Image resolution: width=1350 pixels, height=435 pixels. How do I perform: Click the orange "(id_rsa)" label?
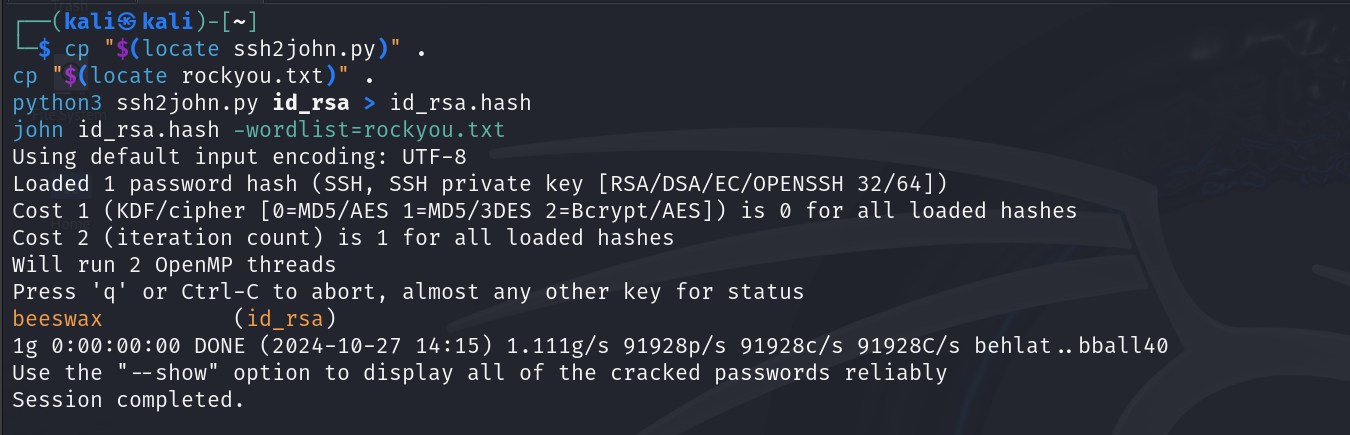(x=285, y=319)
